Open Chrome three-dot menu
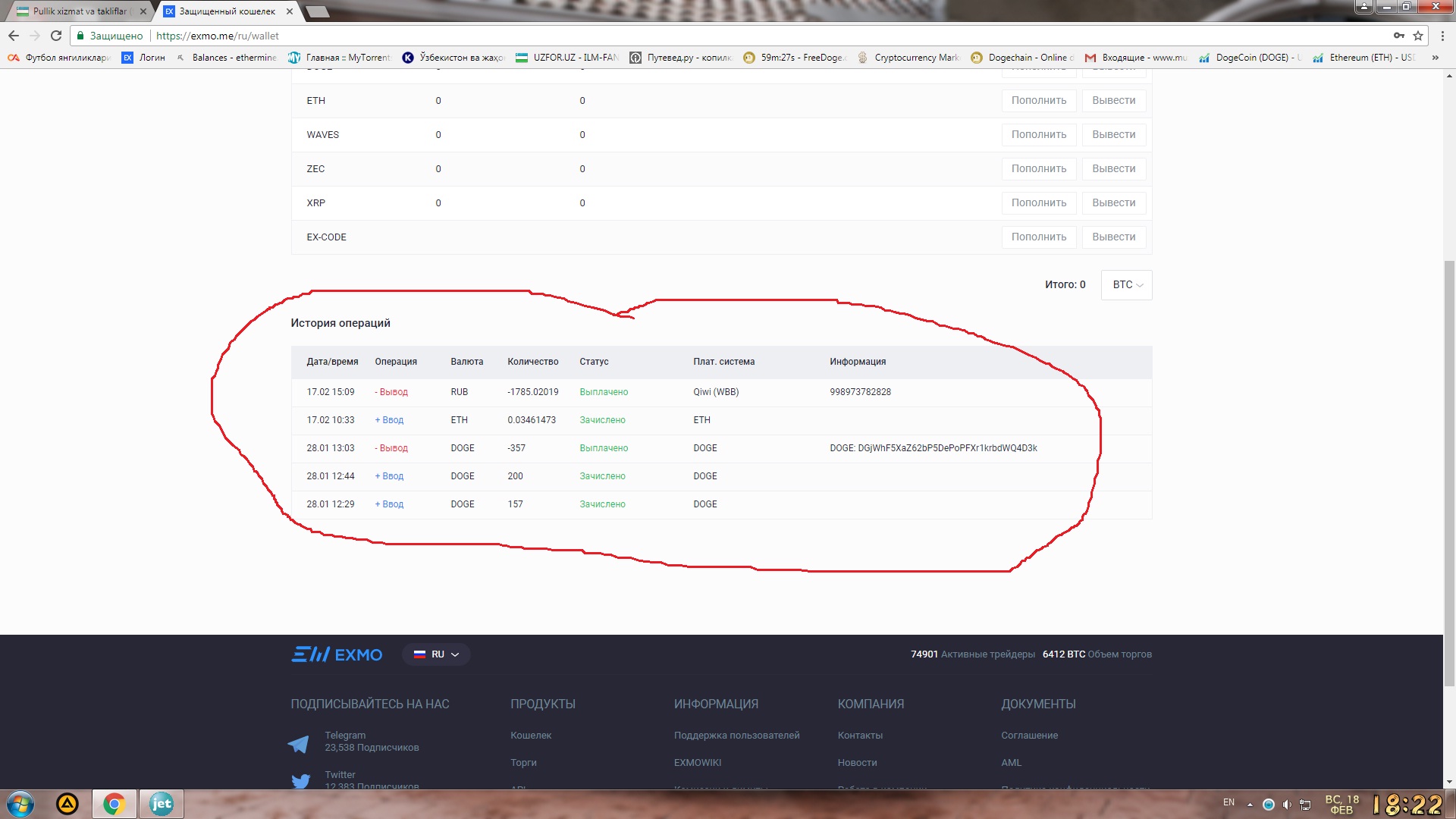 1442,36
